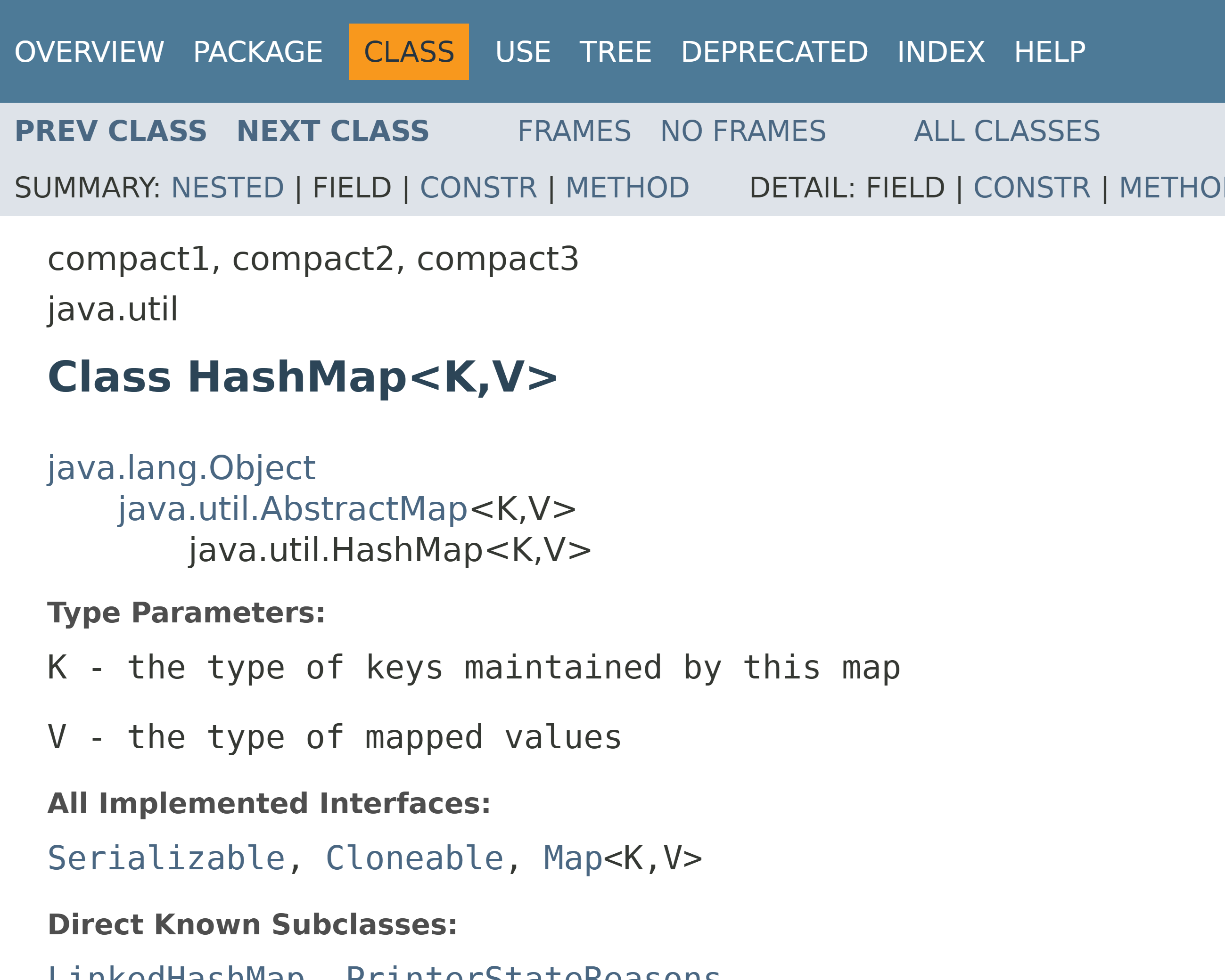Open the Help page
This screenshot has width=1225, height=980.
pyautogui.click(x=1050, y=52)
